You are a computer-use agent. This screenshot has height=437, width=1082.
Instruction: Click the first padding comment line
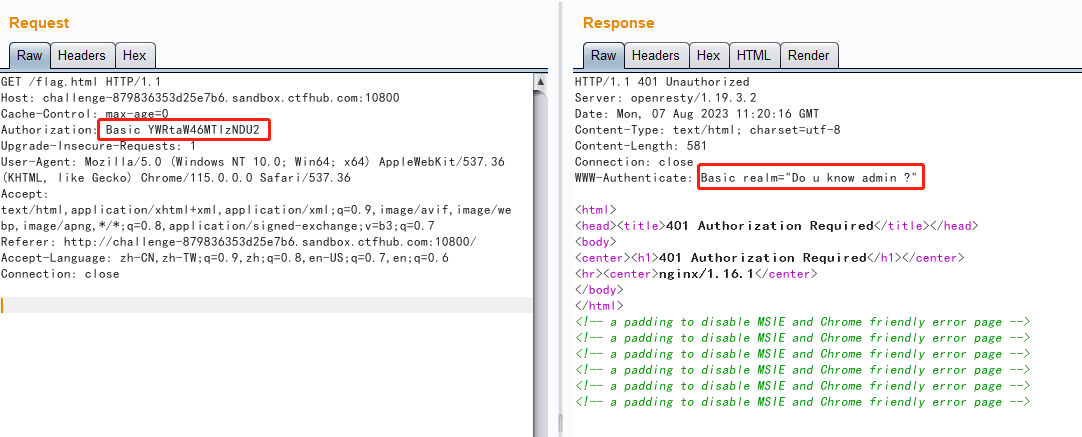tap(803, 322)
